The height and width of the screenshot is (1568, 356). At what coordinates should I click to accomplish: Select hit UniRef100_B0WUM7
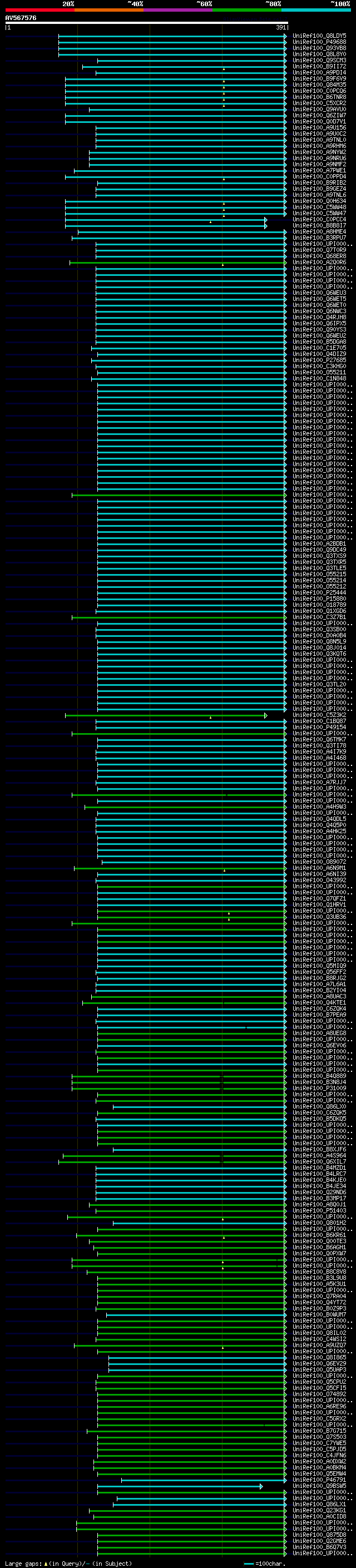(x=319, y=1315)
